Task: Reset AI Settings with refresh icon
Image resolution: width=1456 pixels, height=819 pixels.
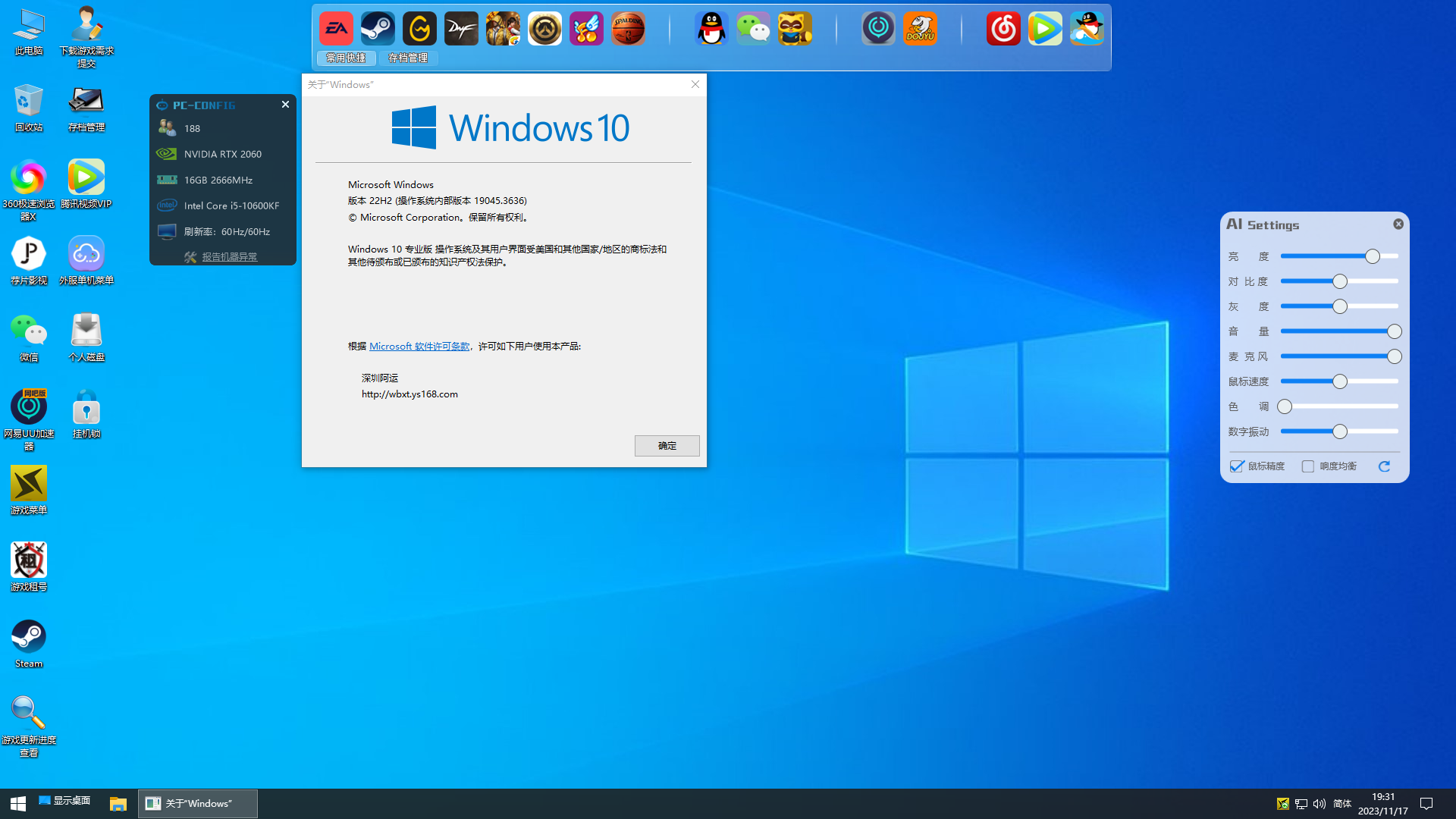Action: 1384,466
